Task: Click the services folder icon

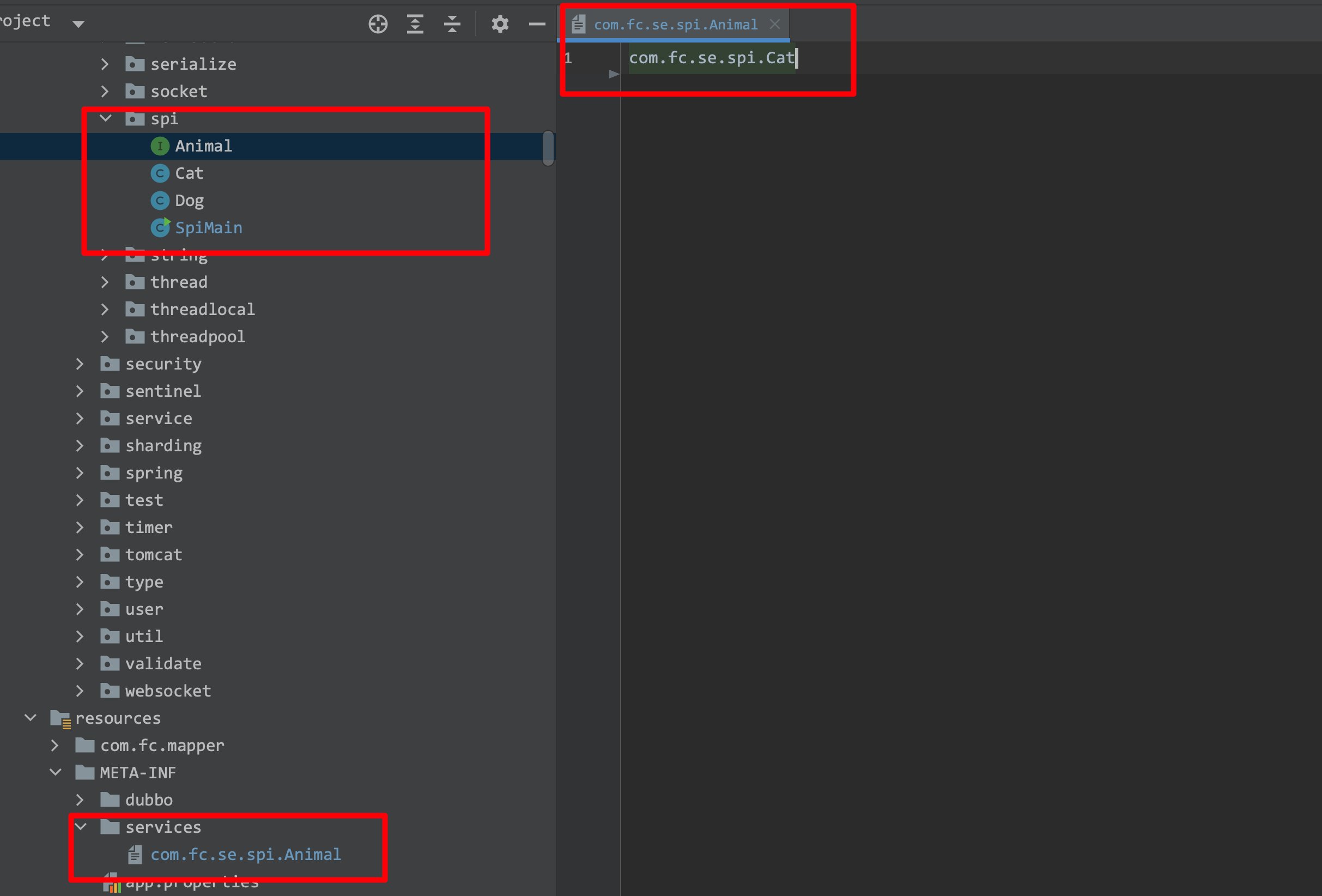Action: click(110, 827)
